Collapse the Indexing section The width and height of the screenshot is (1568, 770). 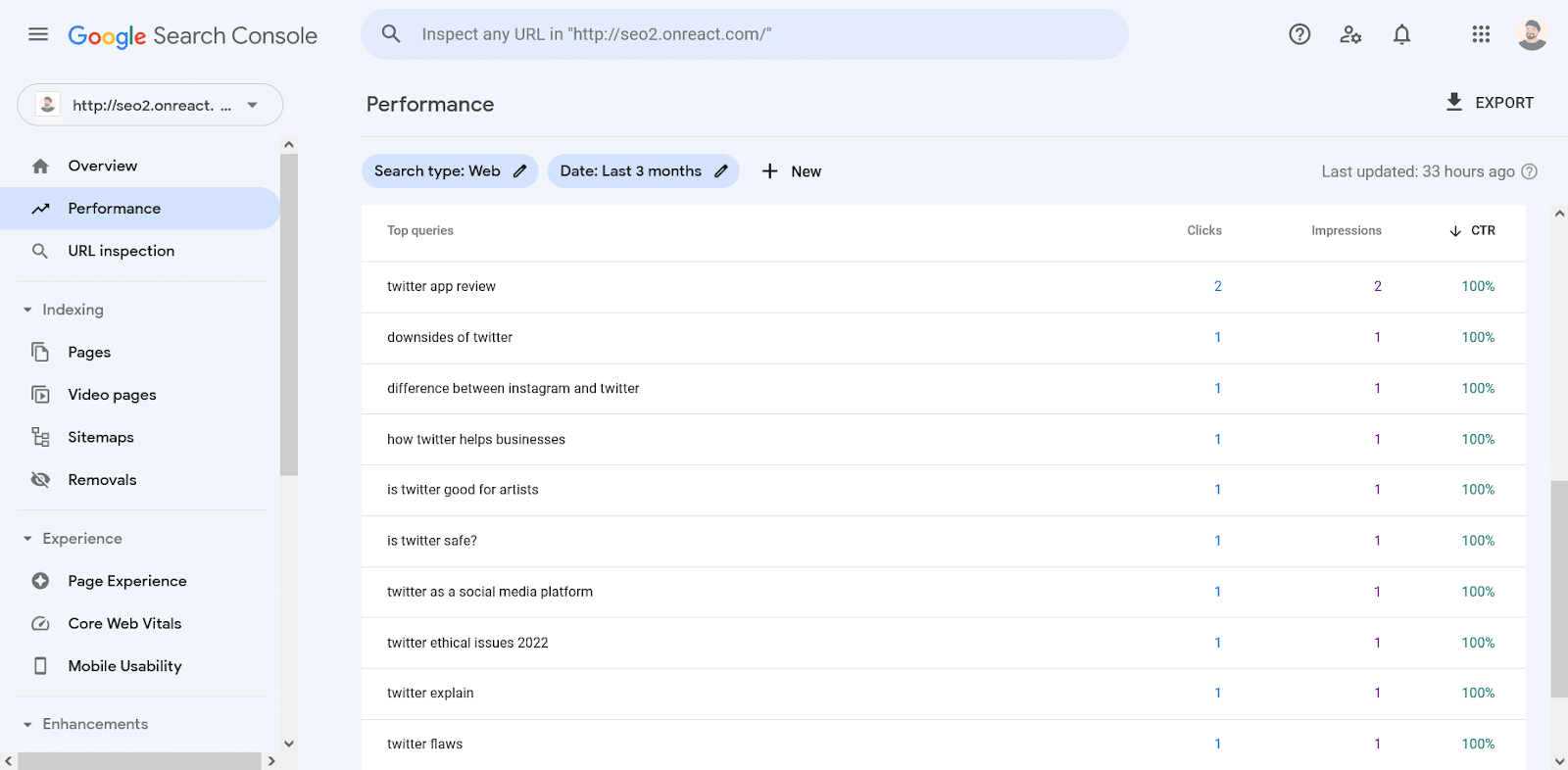coord(27,310)
